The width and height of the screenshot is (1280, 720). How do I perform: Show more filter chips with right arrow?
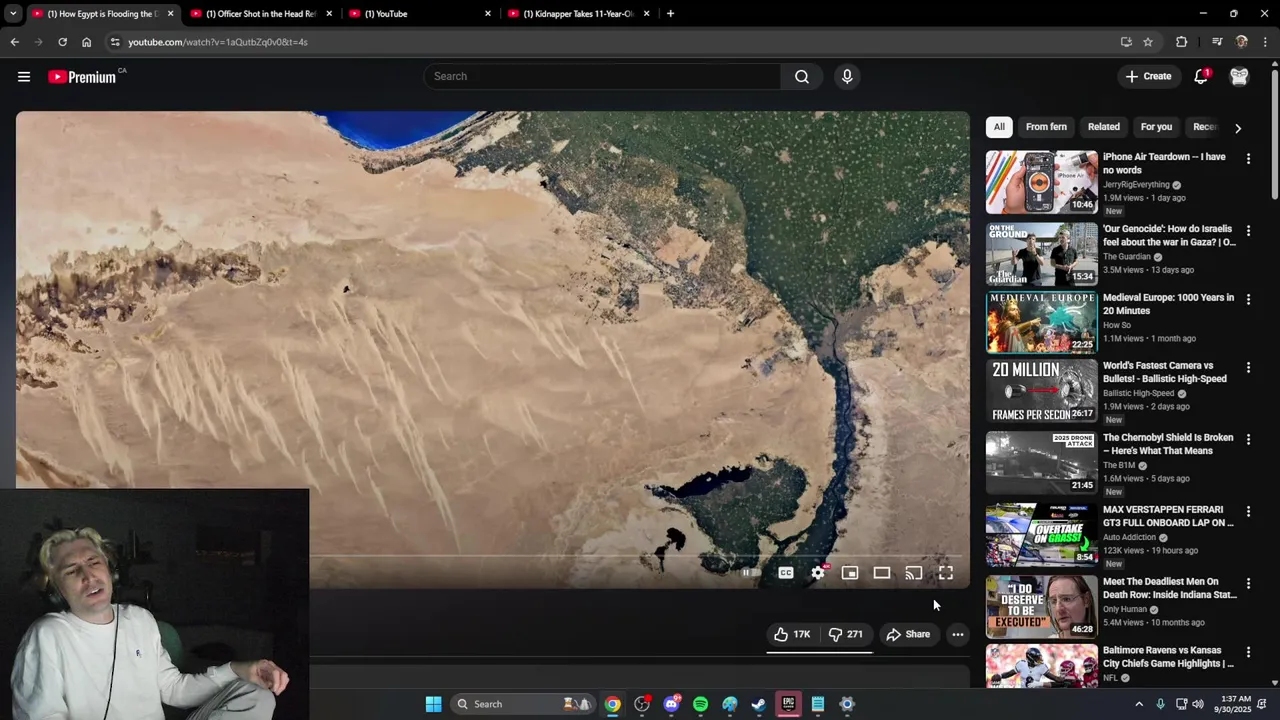(x=1238, y=128)
